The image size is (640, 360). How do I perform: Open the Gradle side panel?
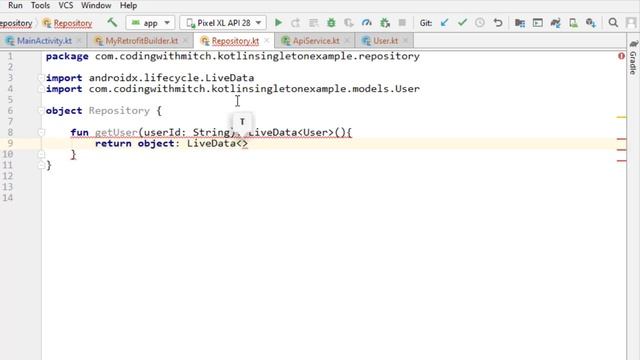tap(633, 58)
